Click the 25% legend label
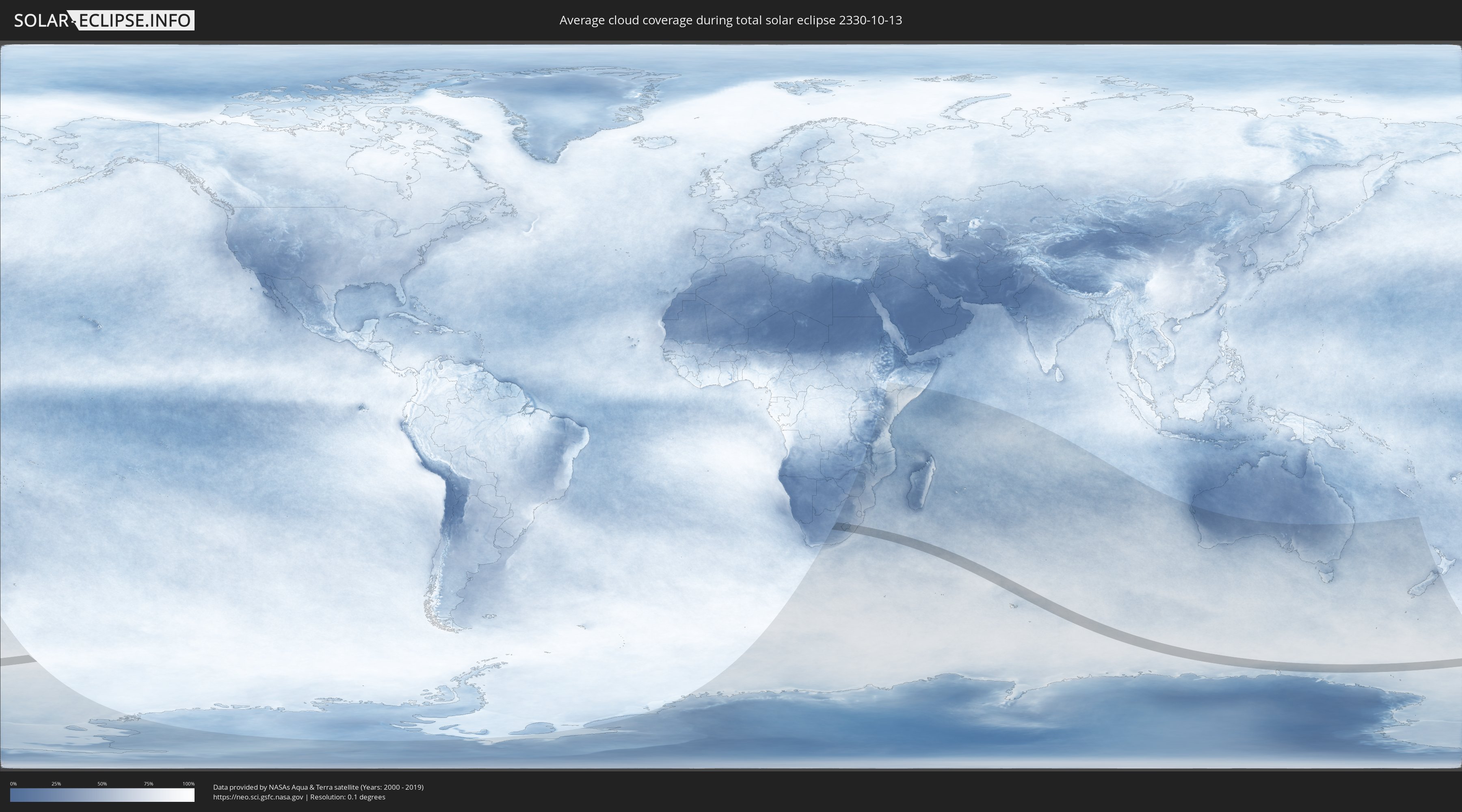1462x812 pixels. pyautogui.click(x=56, y=784)
